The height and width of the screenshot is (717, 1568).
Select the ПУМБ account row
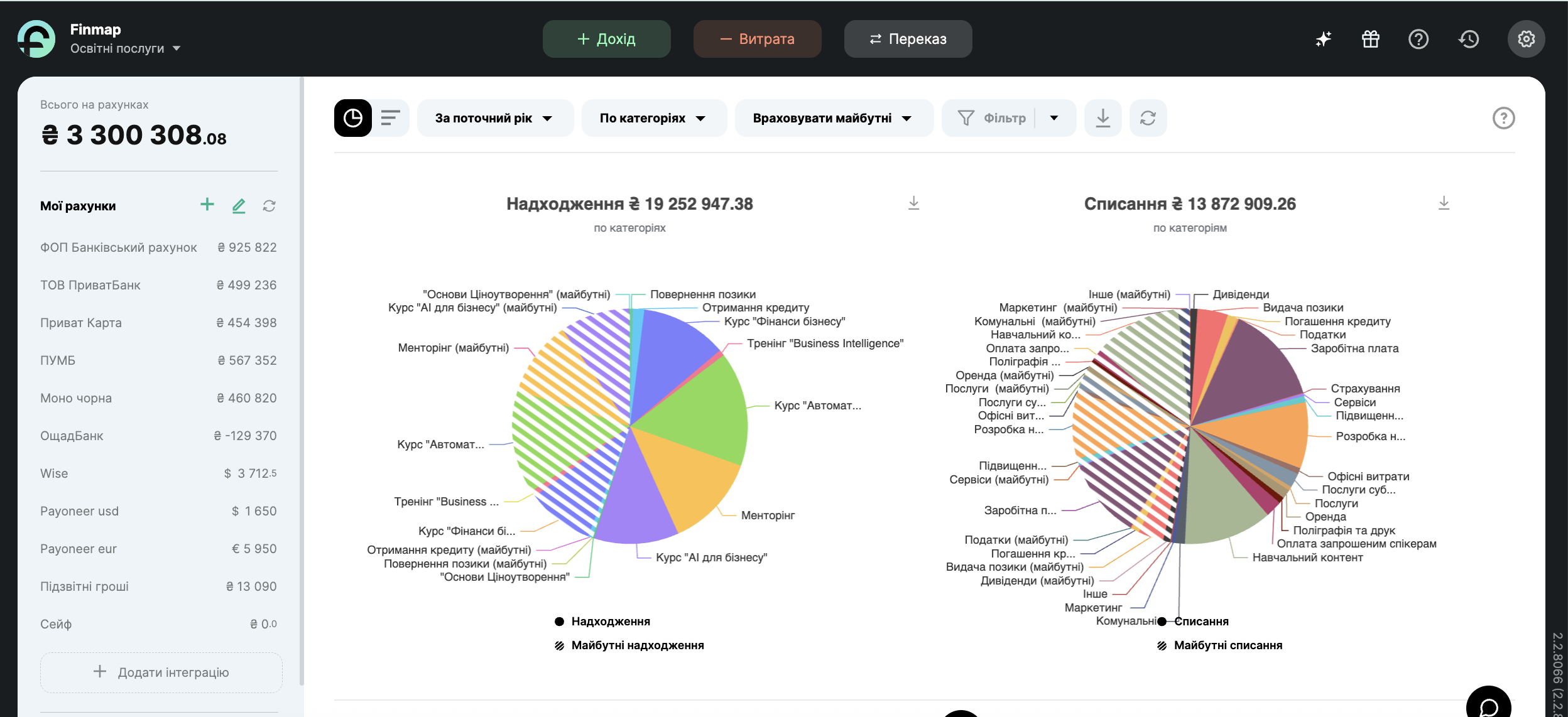(x=158, y=360)
